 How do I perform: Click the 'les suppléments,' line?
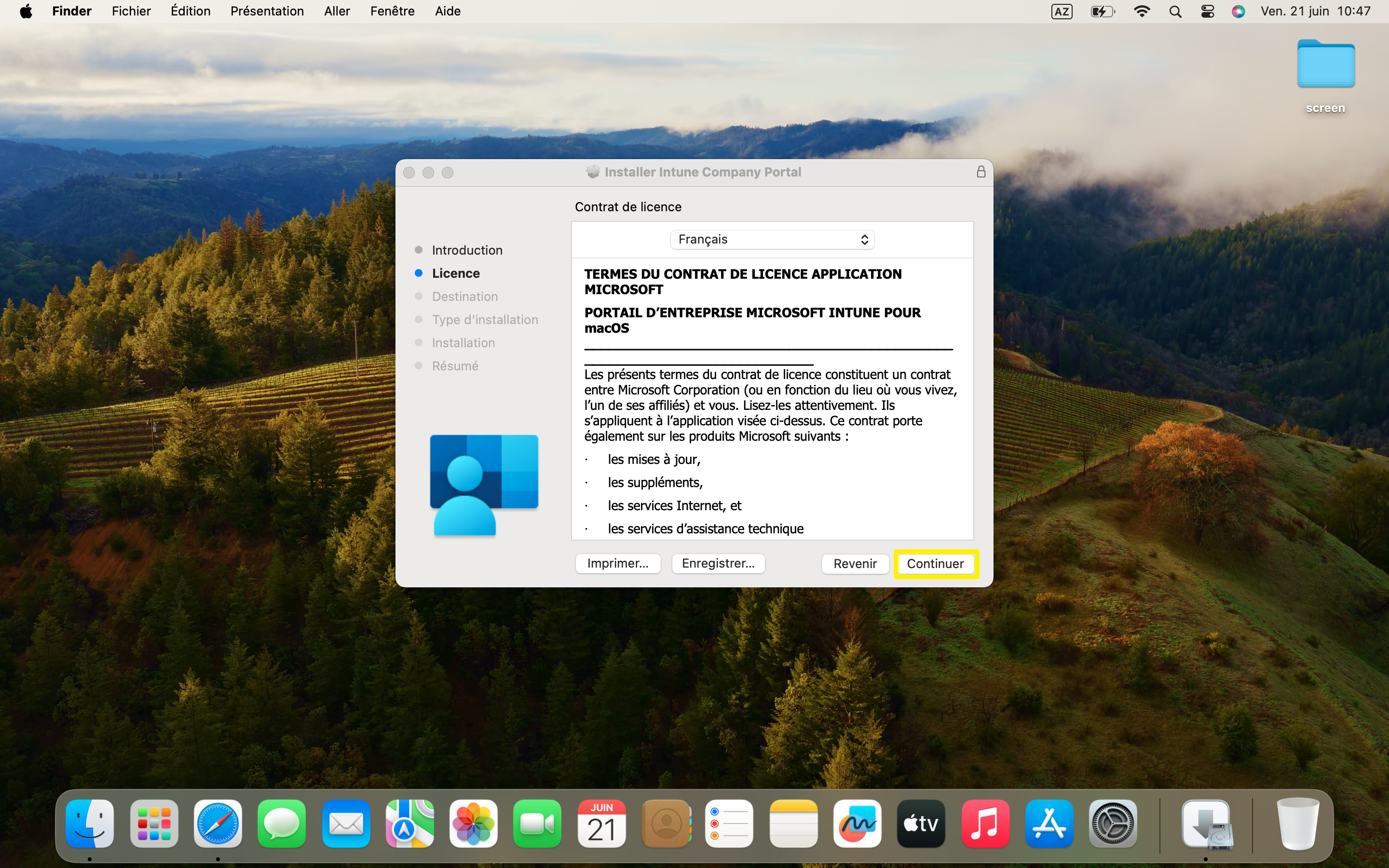(655, 482)
